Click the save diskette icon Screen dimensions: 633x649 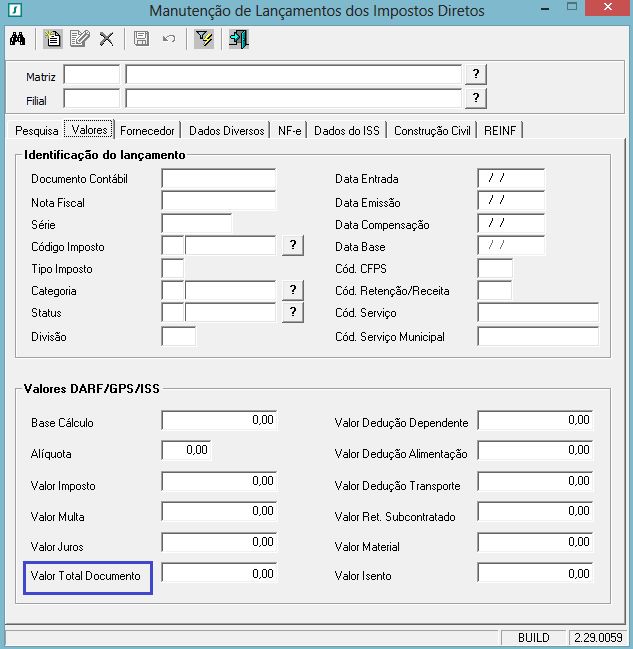pyautogui.click(x=141, y=39)
